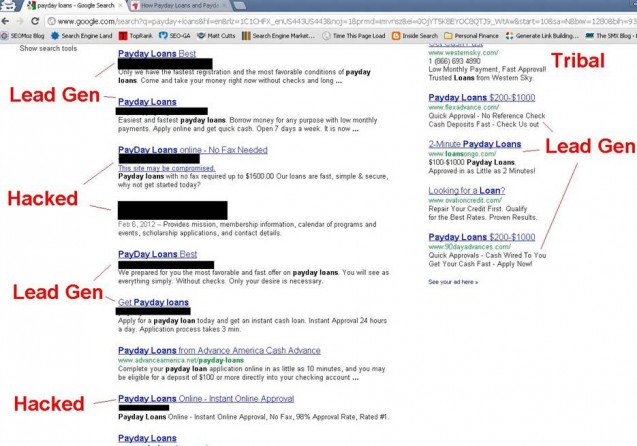Open the Matt Cutts bookmark
The height and width of the screenshot is (446, 637).
(x=216, y=36)
